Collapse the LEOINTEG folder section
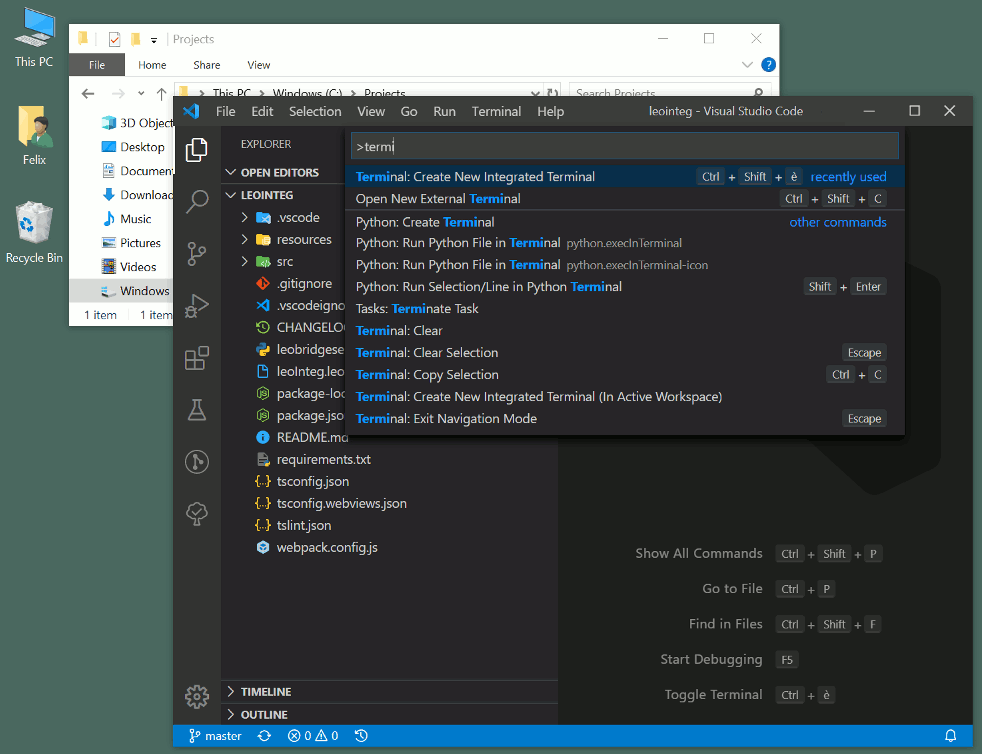 (x=230, y=195)
